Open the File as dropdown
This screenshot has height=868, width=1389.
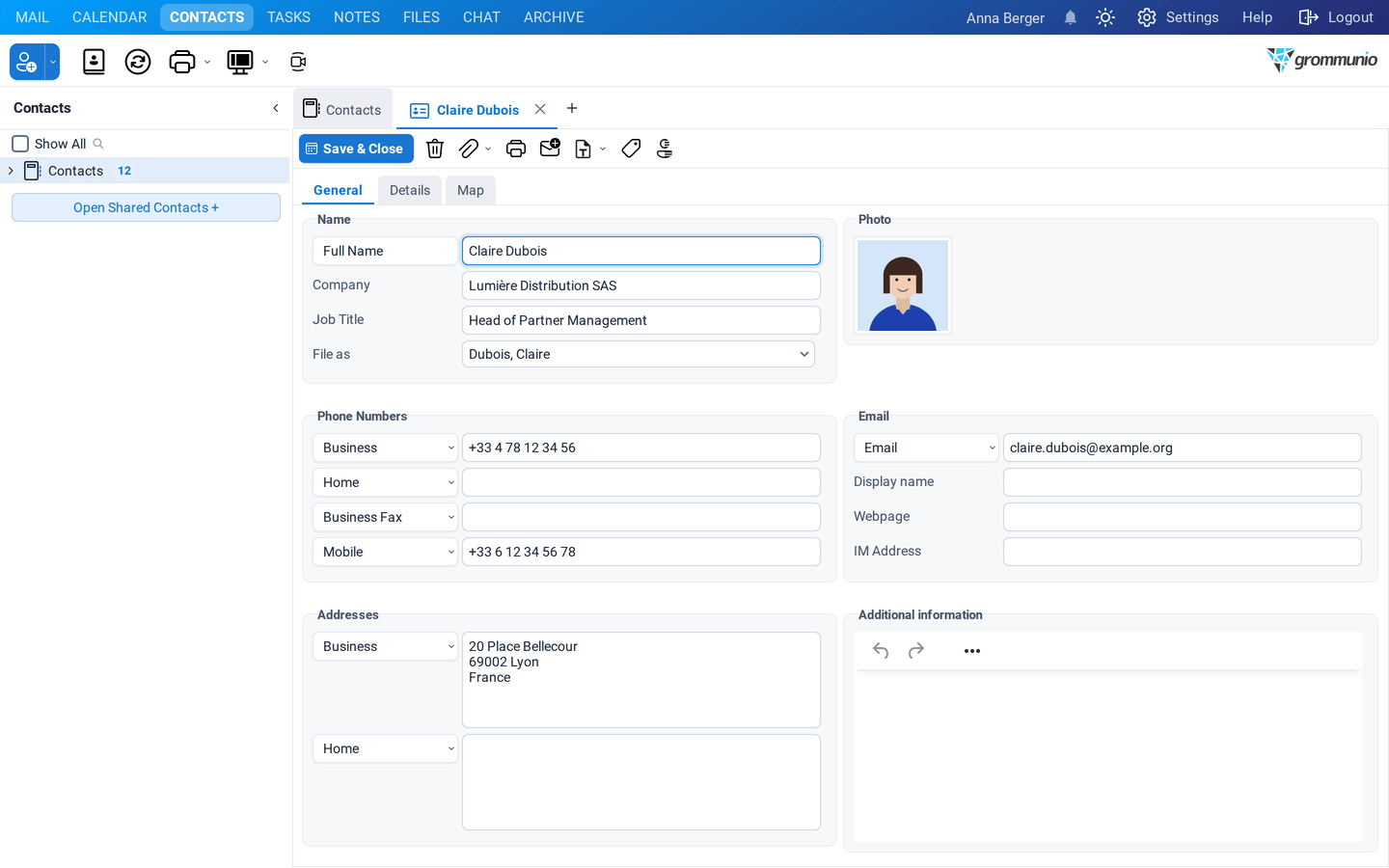click(639, 354)
